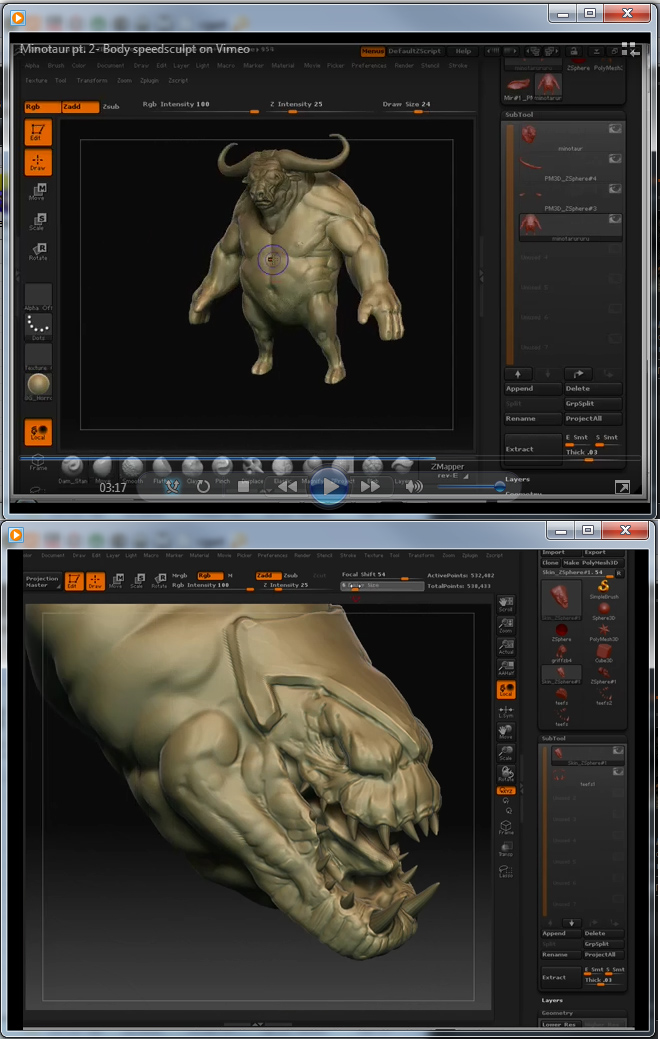Toggle visibility eye of the minotaur subtool
The height and width of the screenshot is (1039, 660).
click(615, 129)
